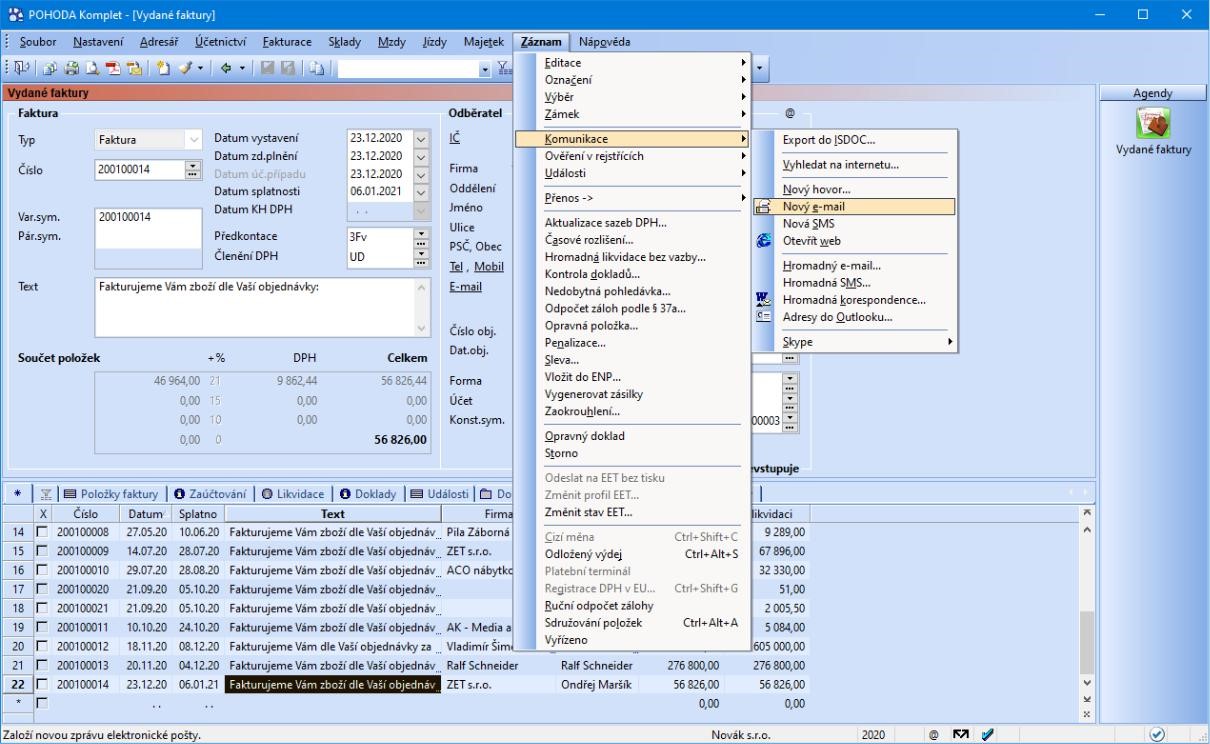
Task: Tick checkbox for invoice 200100011
Action: coord(44,626)
